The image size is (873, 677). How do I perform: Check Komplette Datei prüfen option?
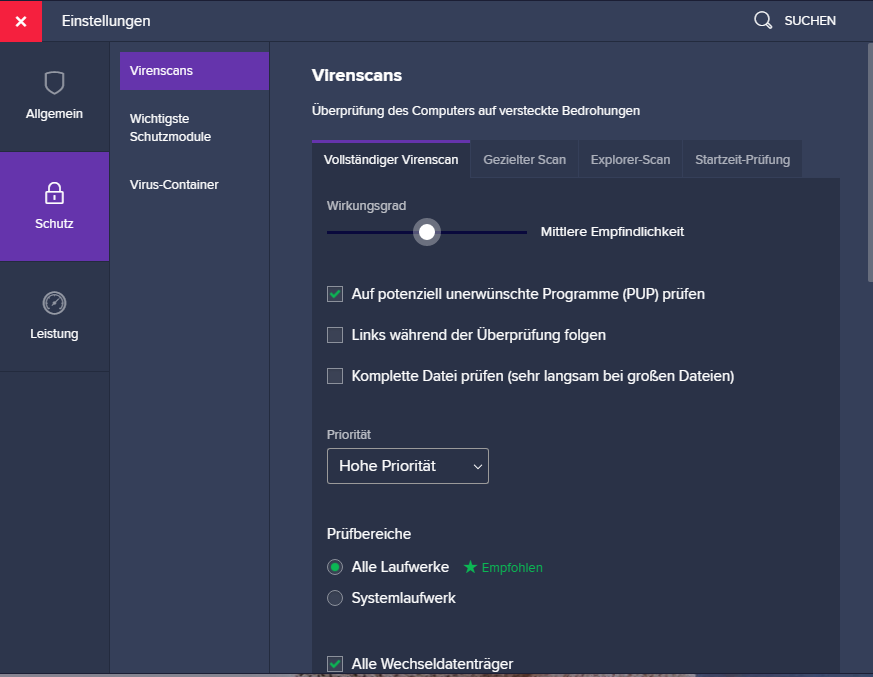pyautogui.click(x=335, y=376)
